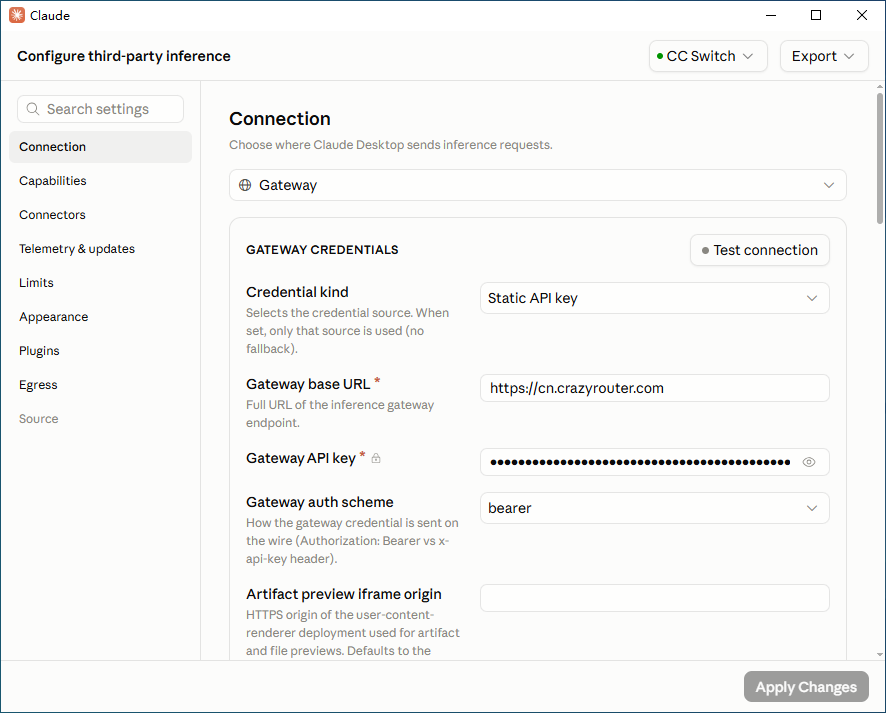This screenshot has width=886, height=713.
Task: Click the Test connection button
Action: tap(759, 250)
